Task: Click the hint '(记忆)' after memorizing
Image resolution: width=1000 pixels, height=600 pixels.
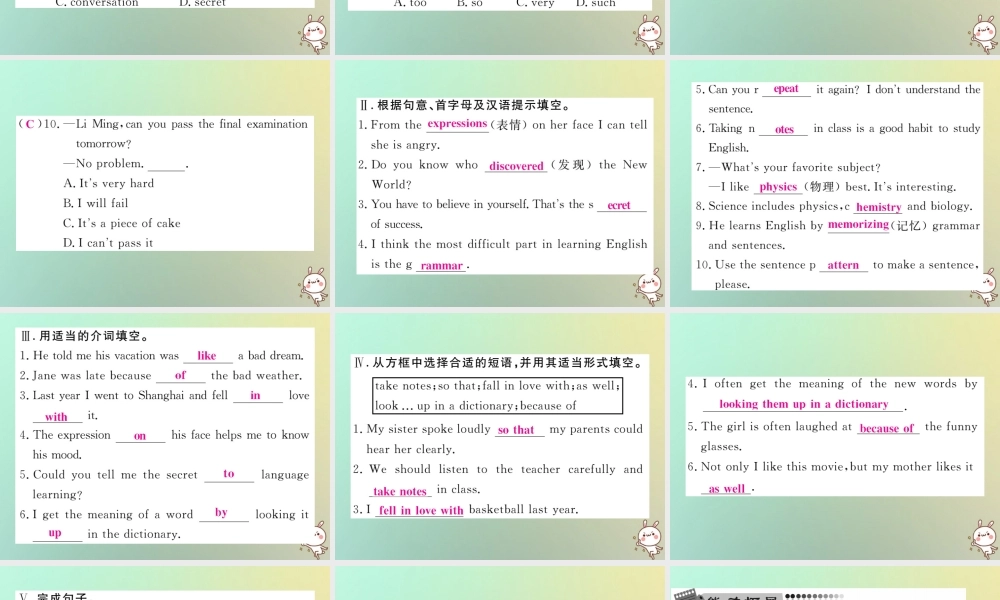Action: 910,226
